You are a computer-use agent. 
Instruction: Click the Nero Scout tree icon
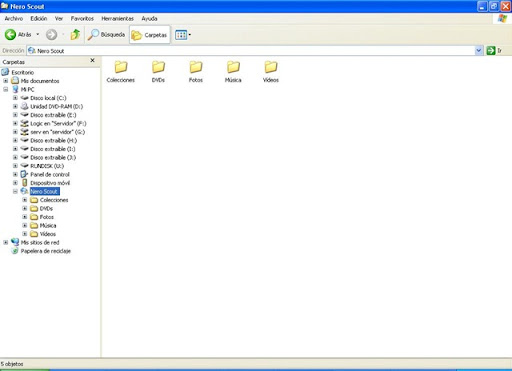(24, 191)
